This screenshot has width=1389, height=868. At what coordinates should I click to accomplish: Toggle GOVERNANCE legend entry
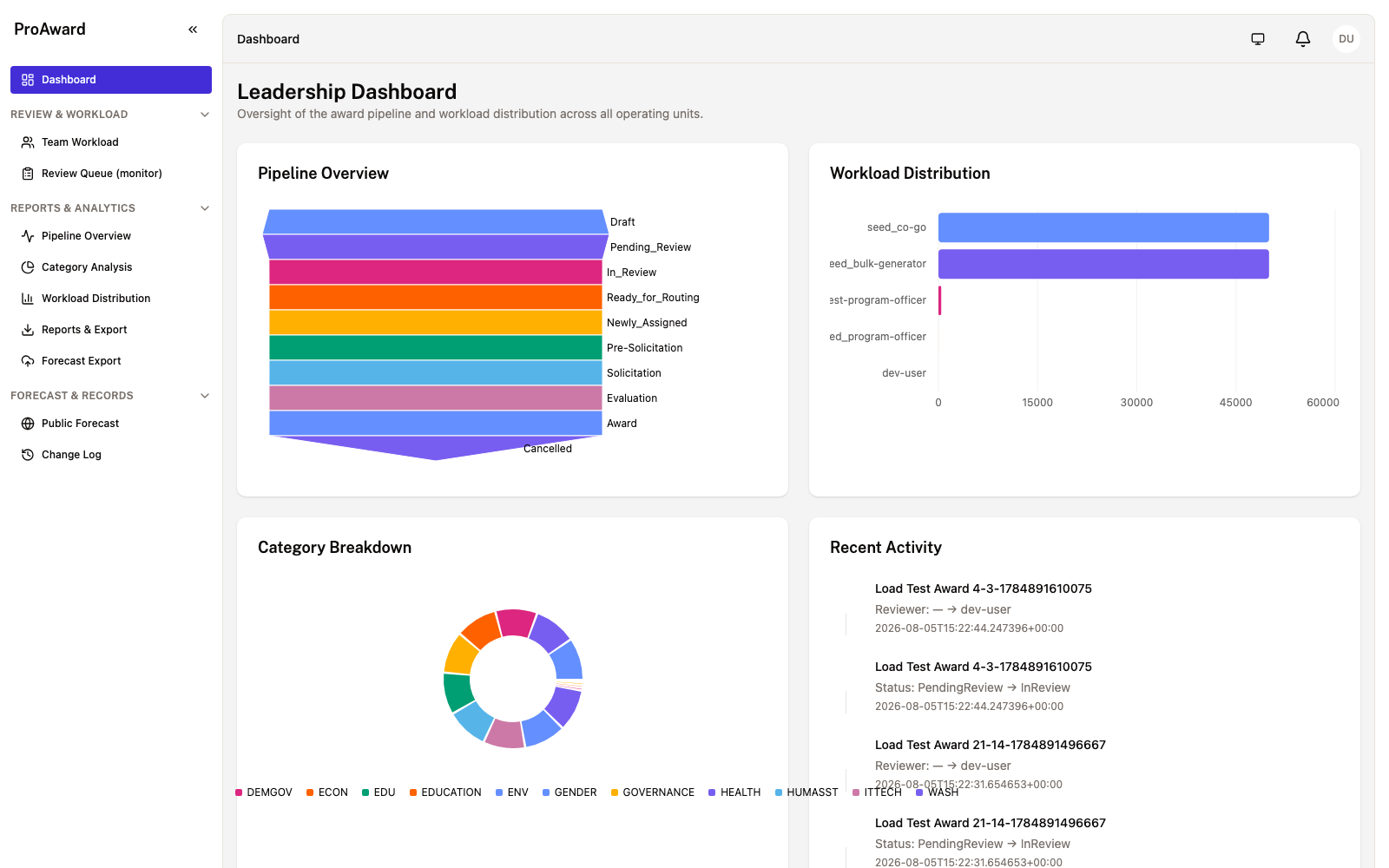(653, 792)
